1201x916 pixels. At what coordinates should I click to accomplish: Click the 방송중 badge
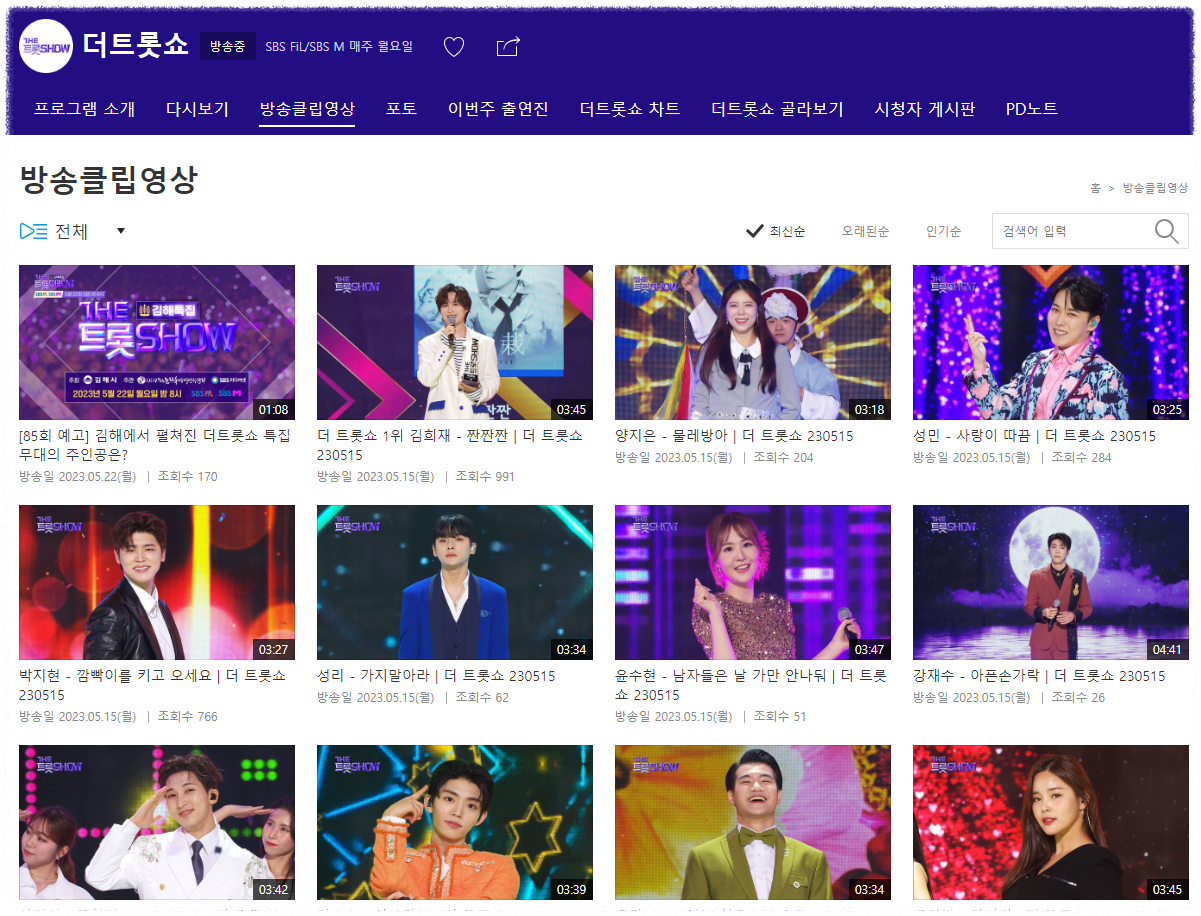point(227,46)
